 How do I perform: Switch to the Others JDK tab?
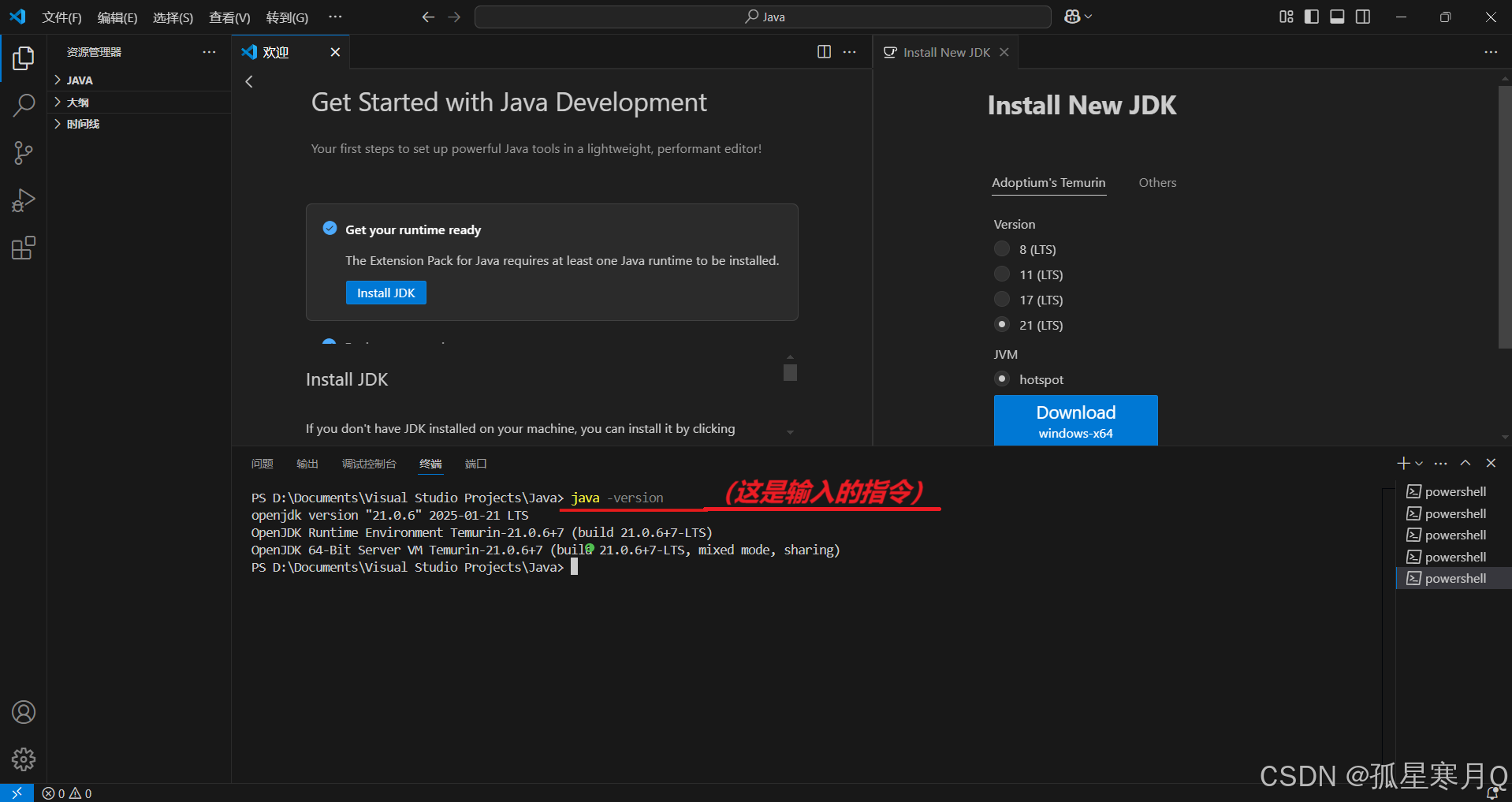tap(1157, 183)
